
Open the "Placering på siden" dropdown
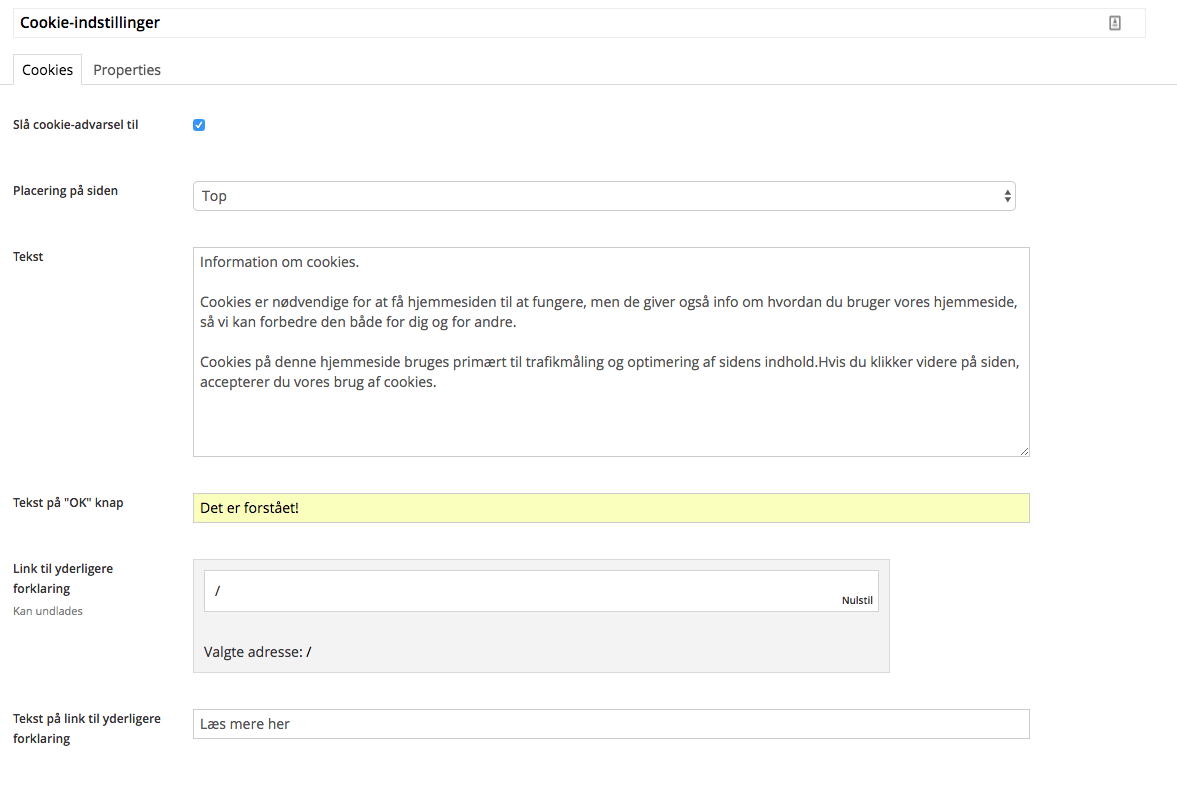click(603, 196)
